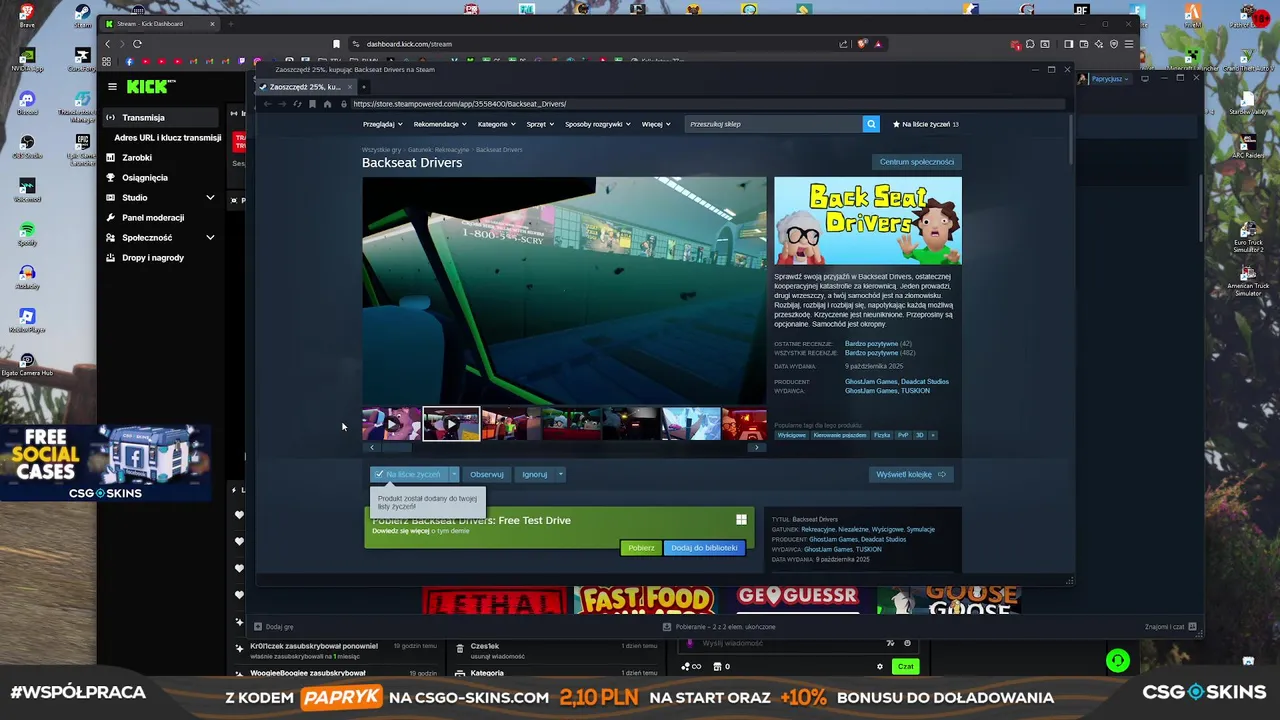
Task: Launch OBS Studio from the desktop
Action: [x=27, y=146]
